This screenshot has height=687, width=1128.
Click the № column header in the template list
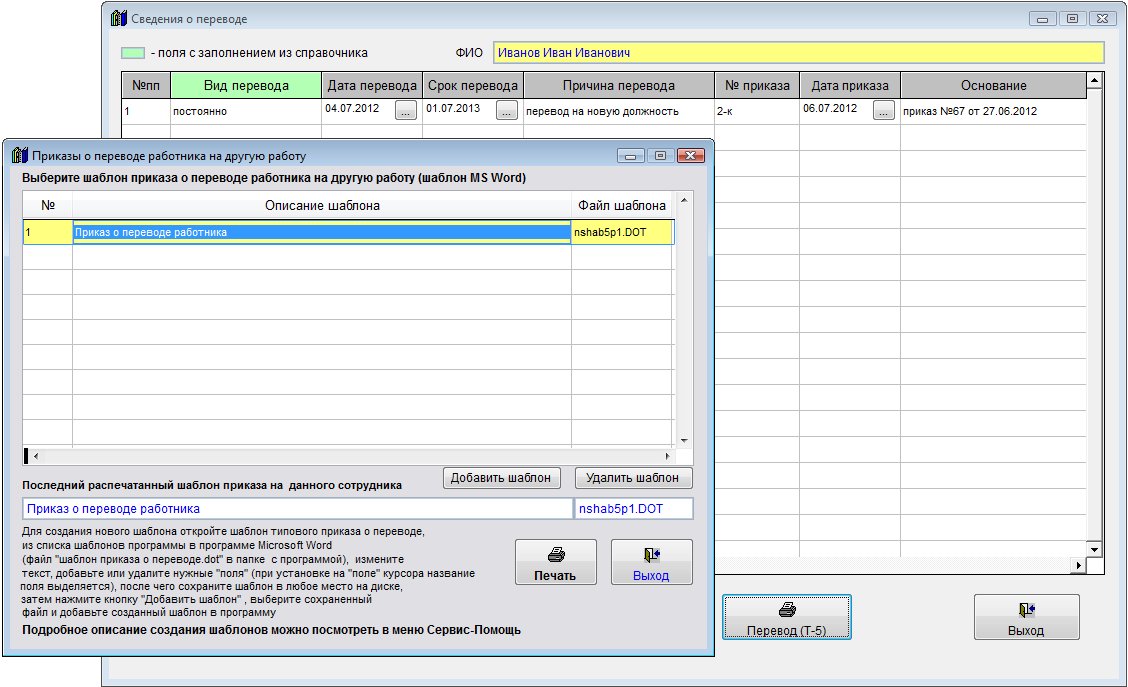click(x=48, y=206)
